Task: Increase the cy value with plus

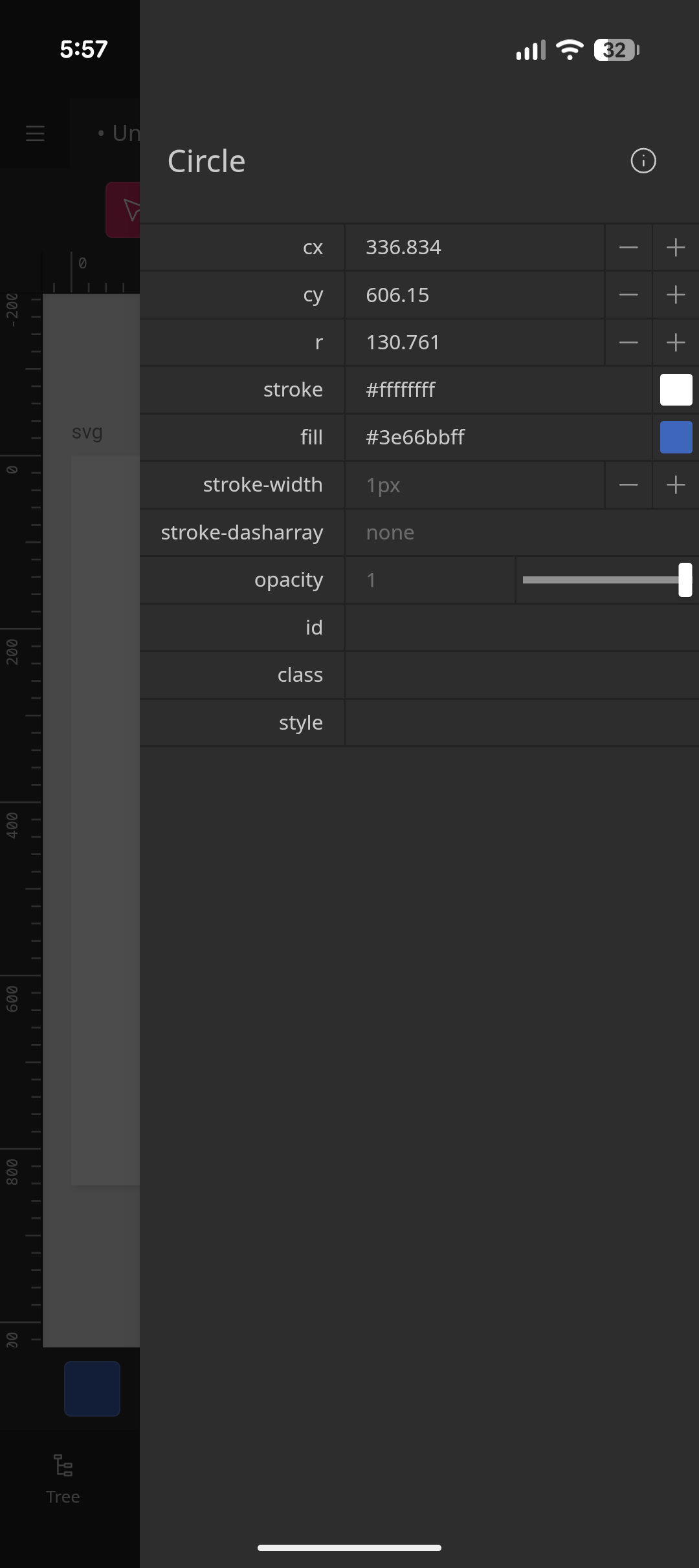Action: pyautogui.click(x=676, y=295)
